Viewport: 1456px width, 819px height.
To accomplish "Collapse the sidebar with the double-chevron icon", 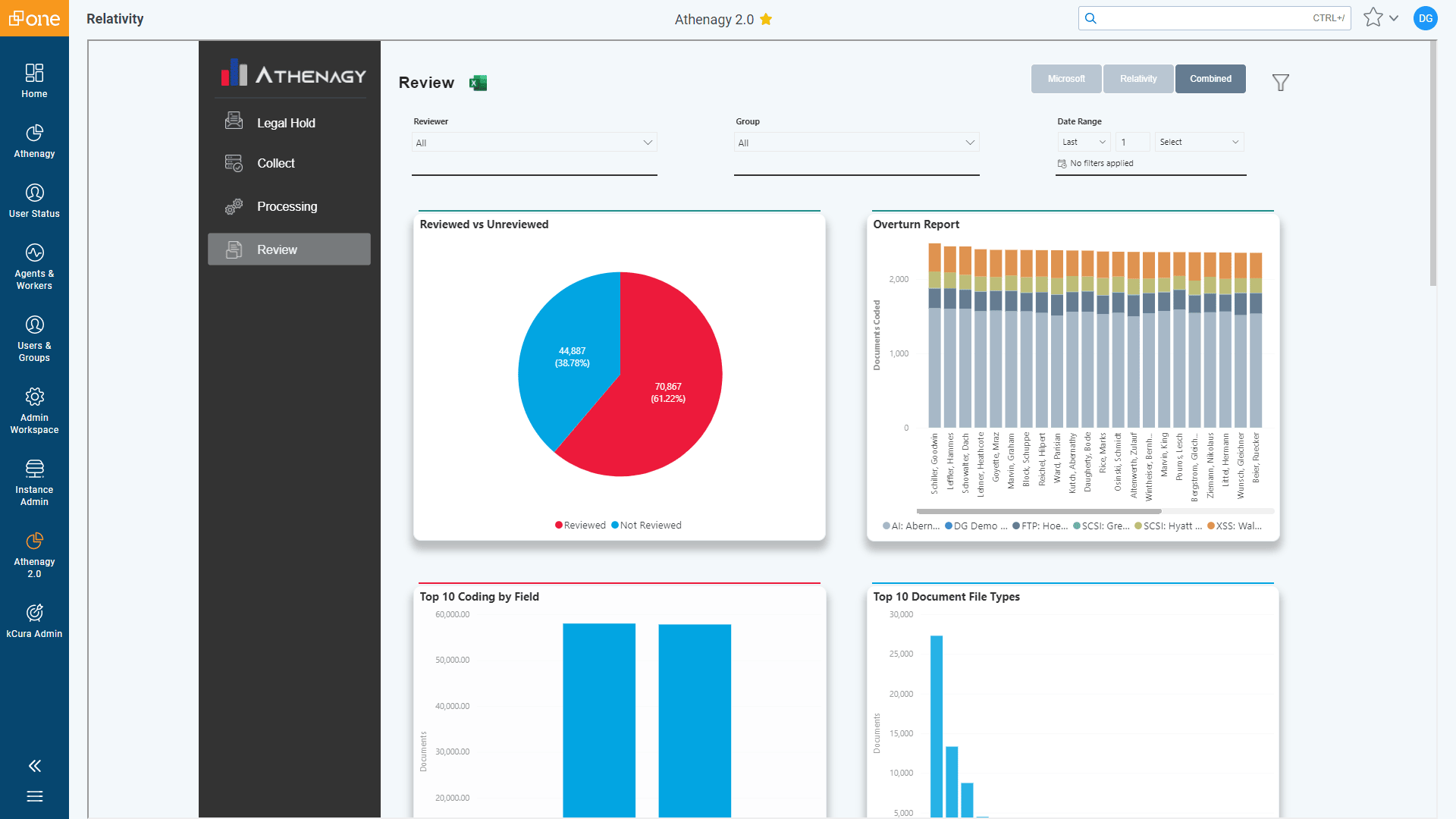I will pos(34,766).
